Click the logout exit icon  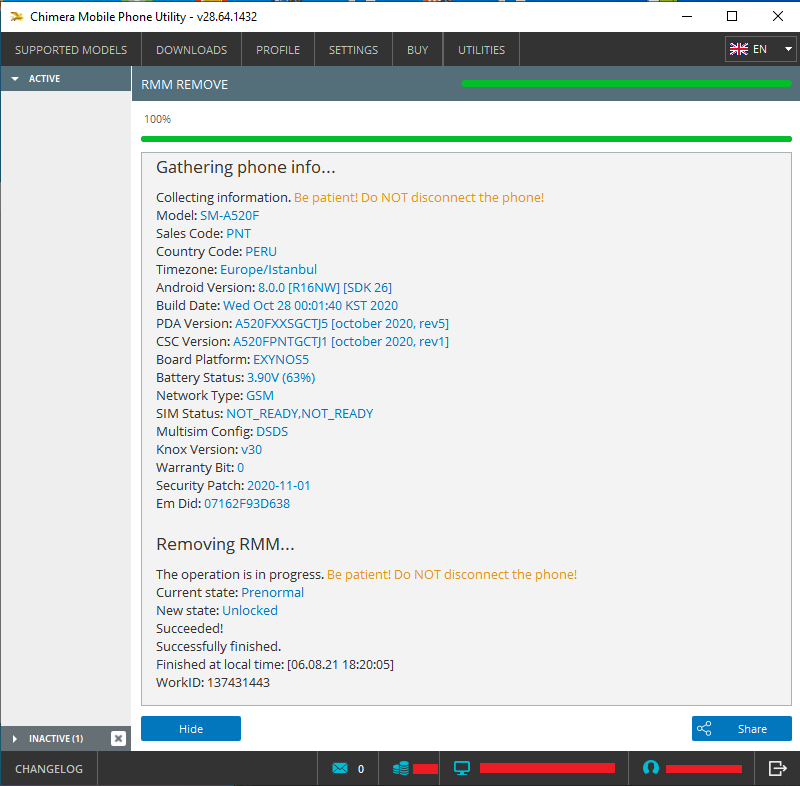pyautogui.click(x=777, y=768)
